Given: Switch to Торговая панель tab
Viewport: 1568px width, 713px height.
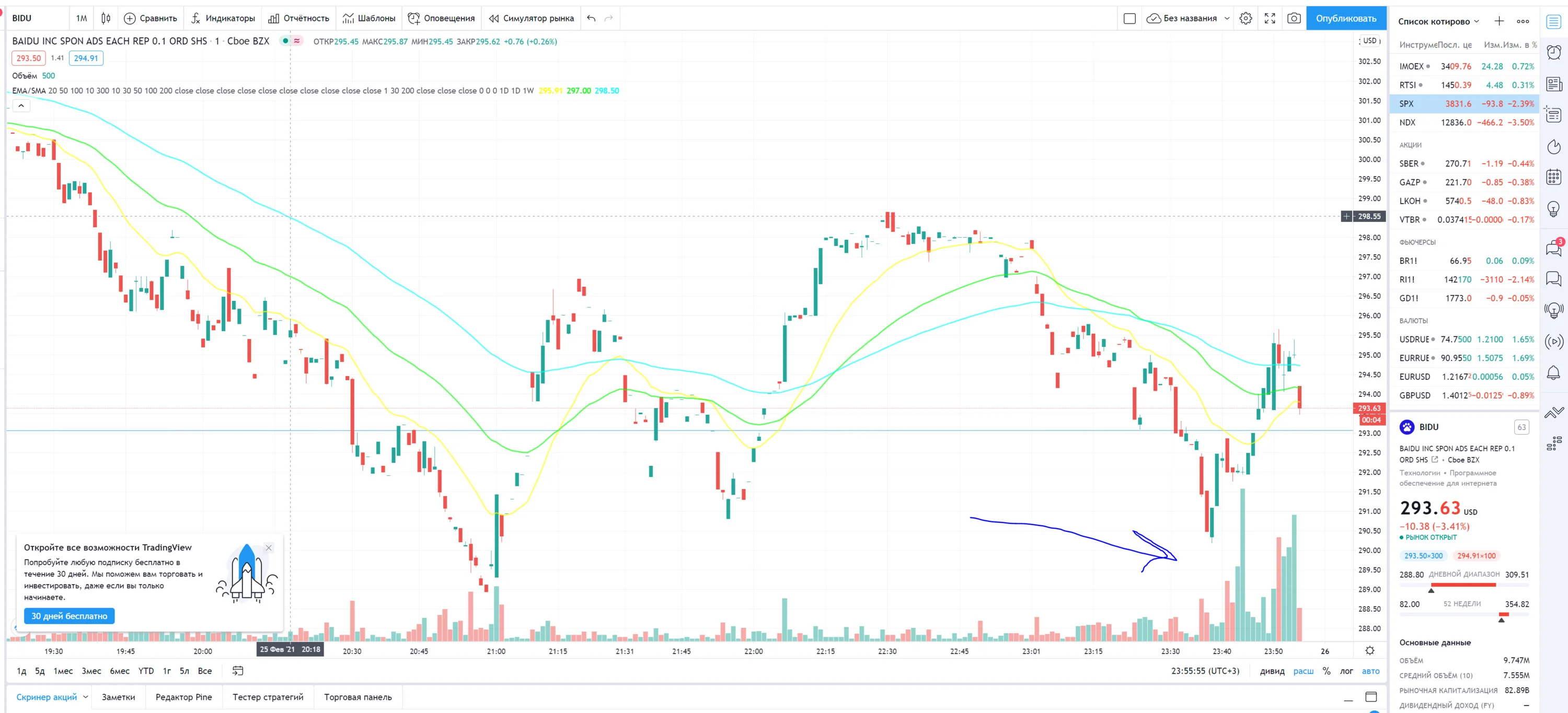Looking at the screenshot, I should [x=358, y=697].
